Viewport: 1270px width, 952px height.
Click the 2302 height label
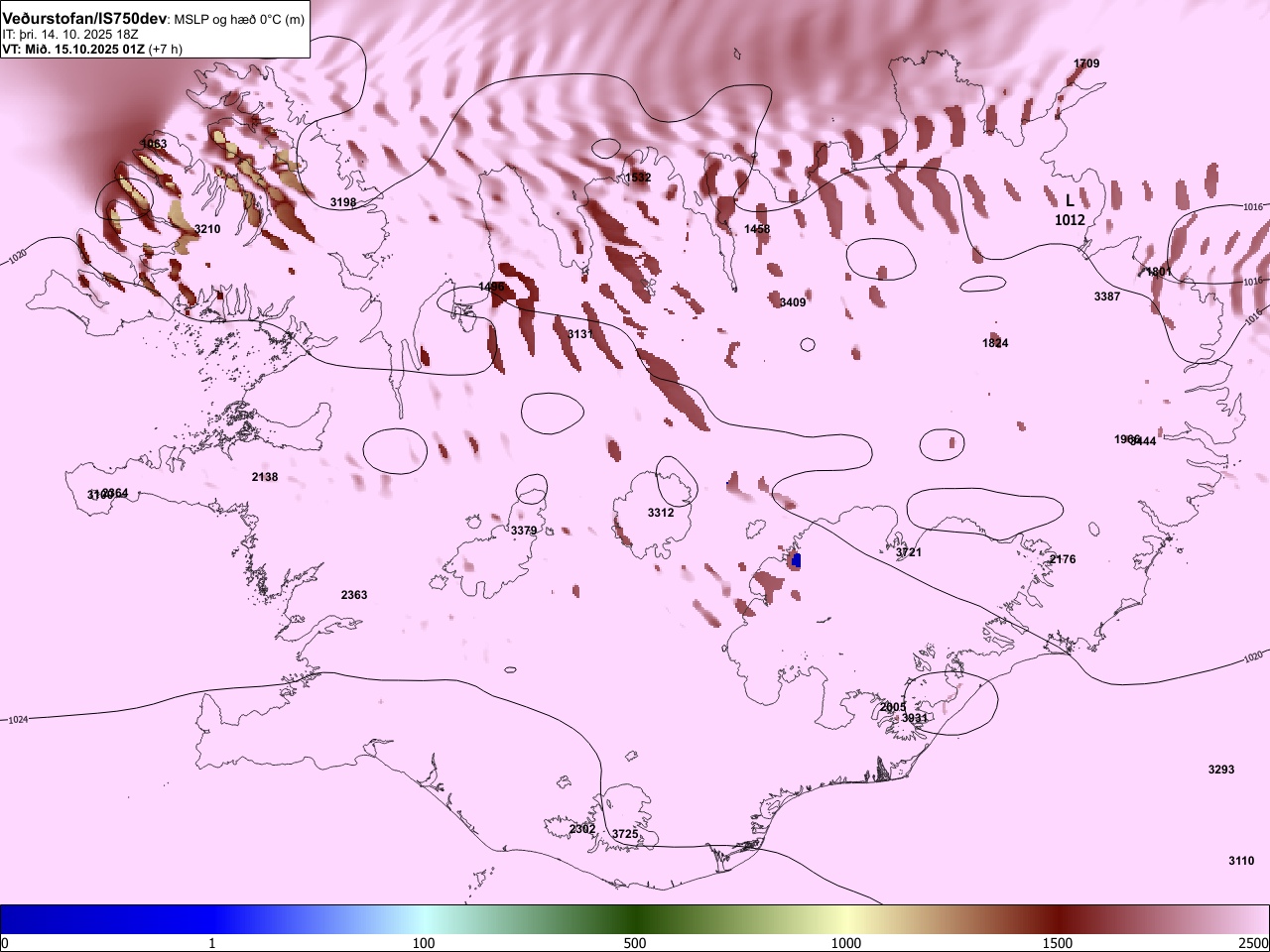point(583,829)
